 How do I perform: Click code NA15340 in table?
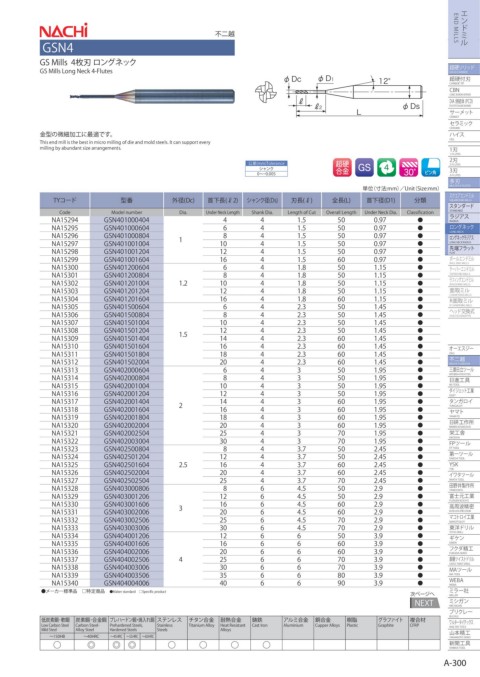click(65, 583)
